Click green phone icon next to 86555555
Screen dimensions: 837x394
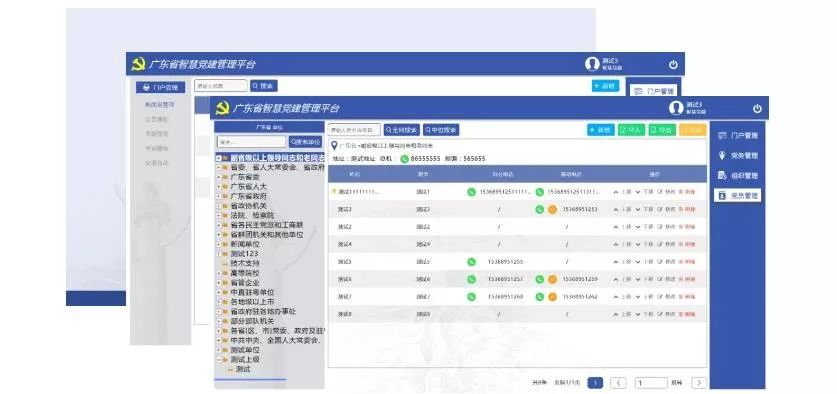pos(404,159)
